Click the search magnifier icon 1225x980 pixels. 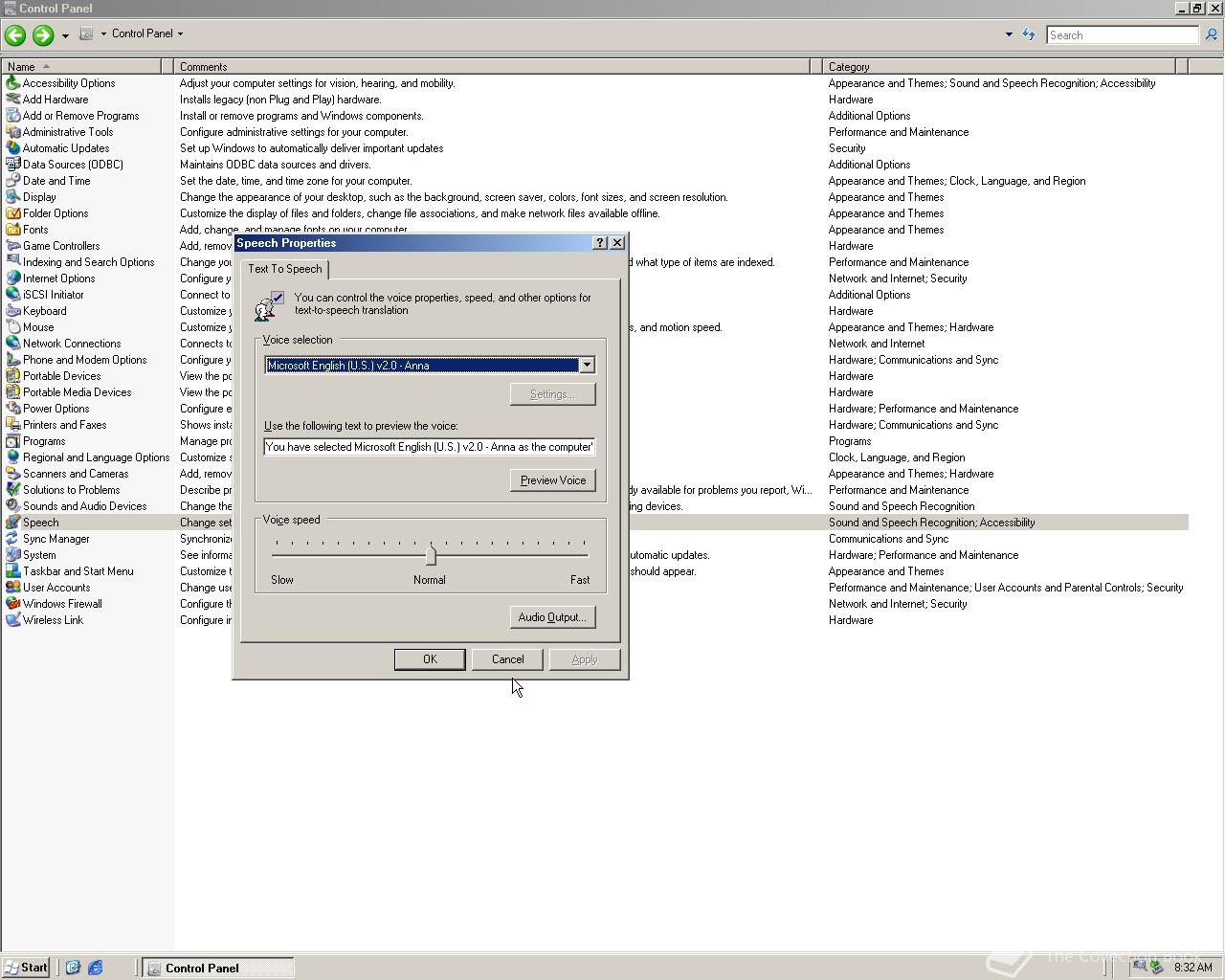(1211, 34)
